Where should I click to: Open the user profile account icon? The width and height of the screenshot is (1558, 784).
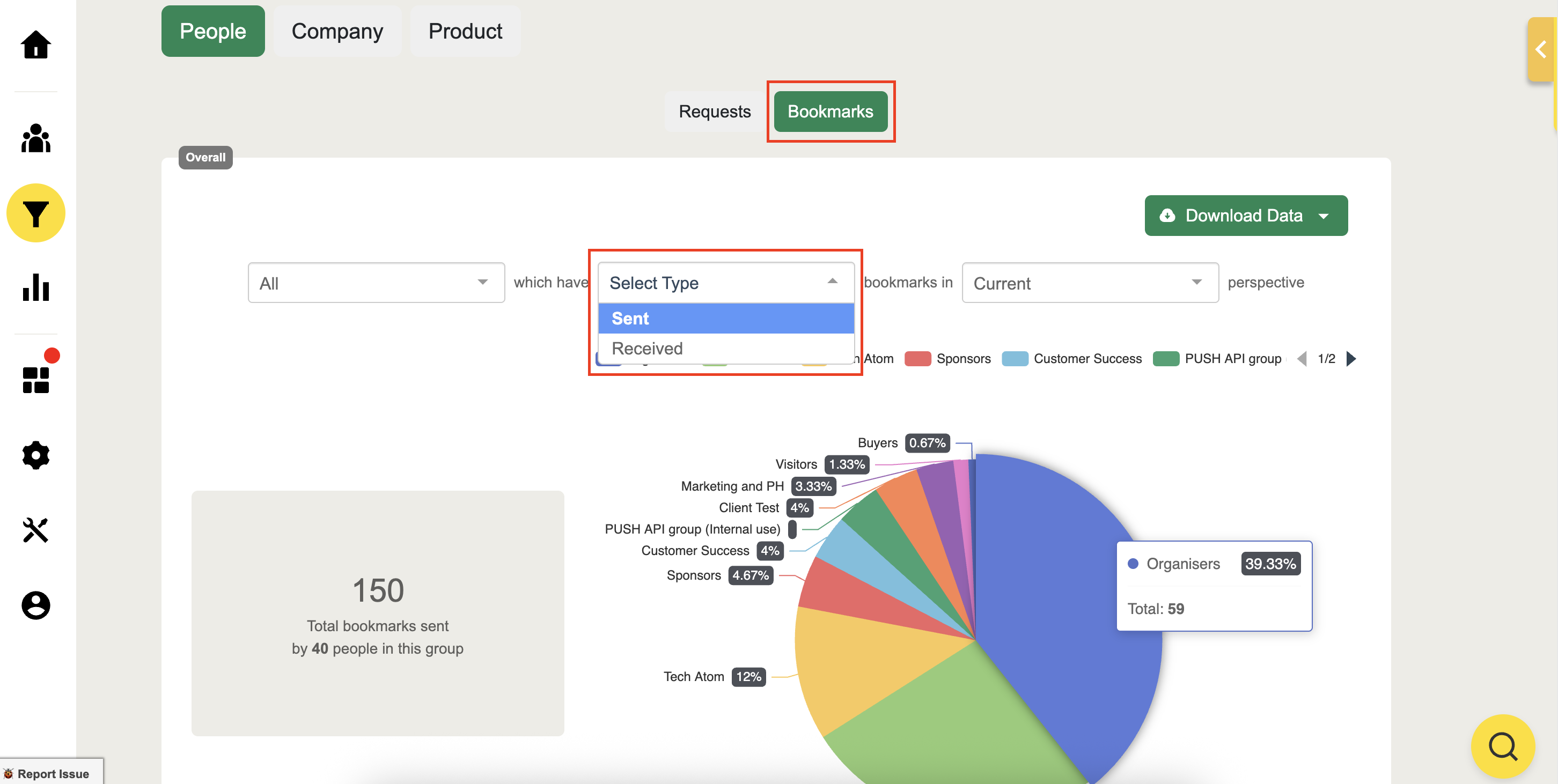pos(36,604)
